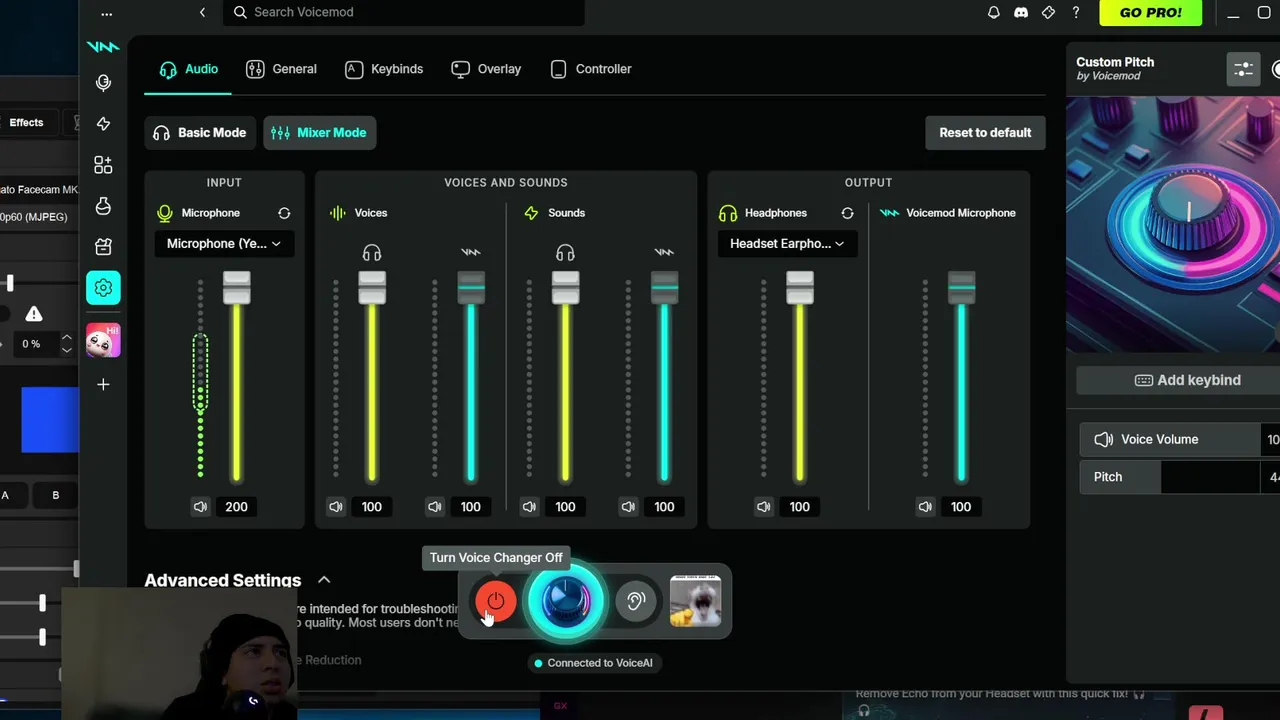The height and width of the screenshot is (720, 1280).
Task: Click the Voices headphones icon above fader
Action: (x=372, y=253)
